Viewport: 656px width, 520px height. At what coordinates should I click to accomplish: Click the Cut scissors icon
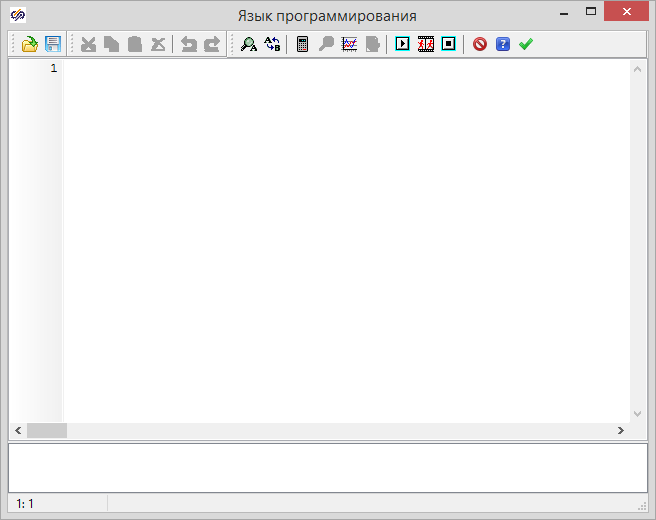pos(88,44)
